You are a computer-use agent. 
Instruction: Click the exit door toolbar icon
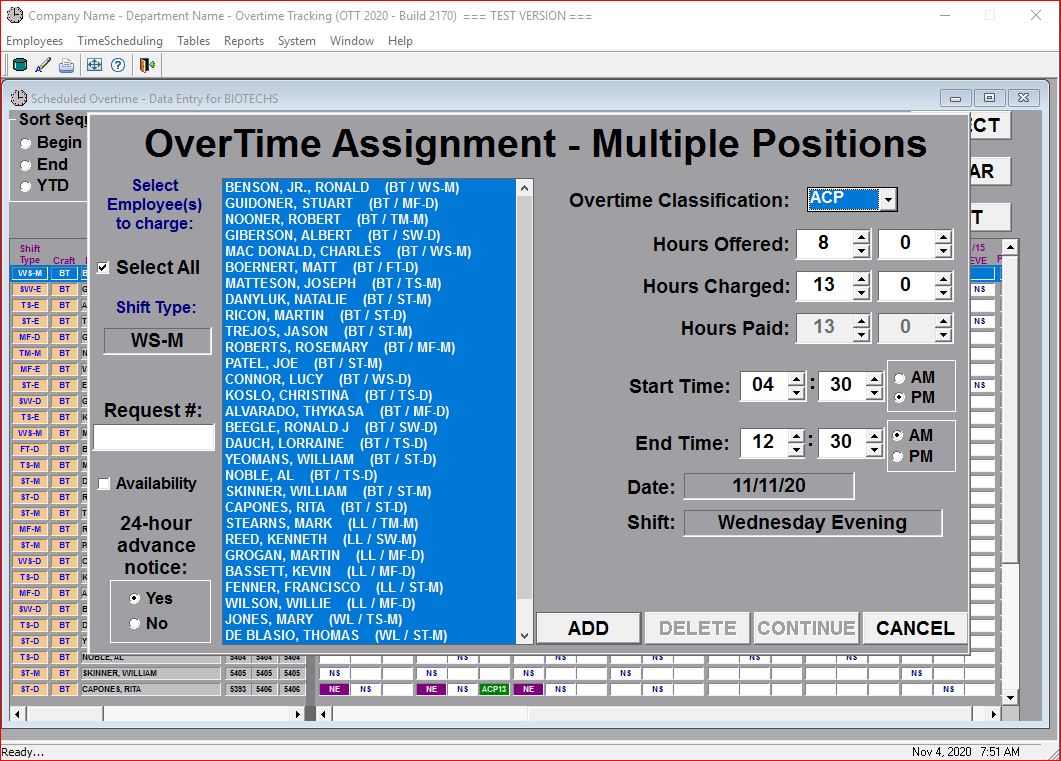[147, 65]
